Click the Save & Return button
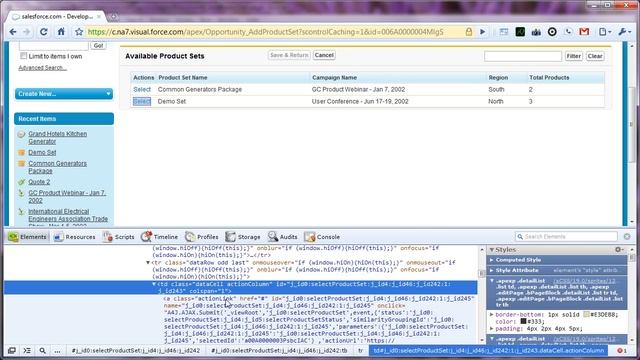The image size is (640, 360). tap(289, 55)
